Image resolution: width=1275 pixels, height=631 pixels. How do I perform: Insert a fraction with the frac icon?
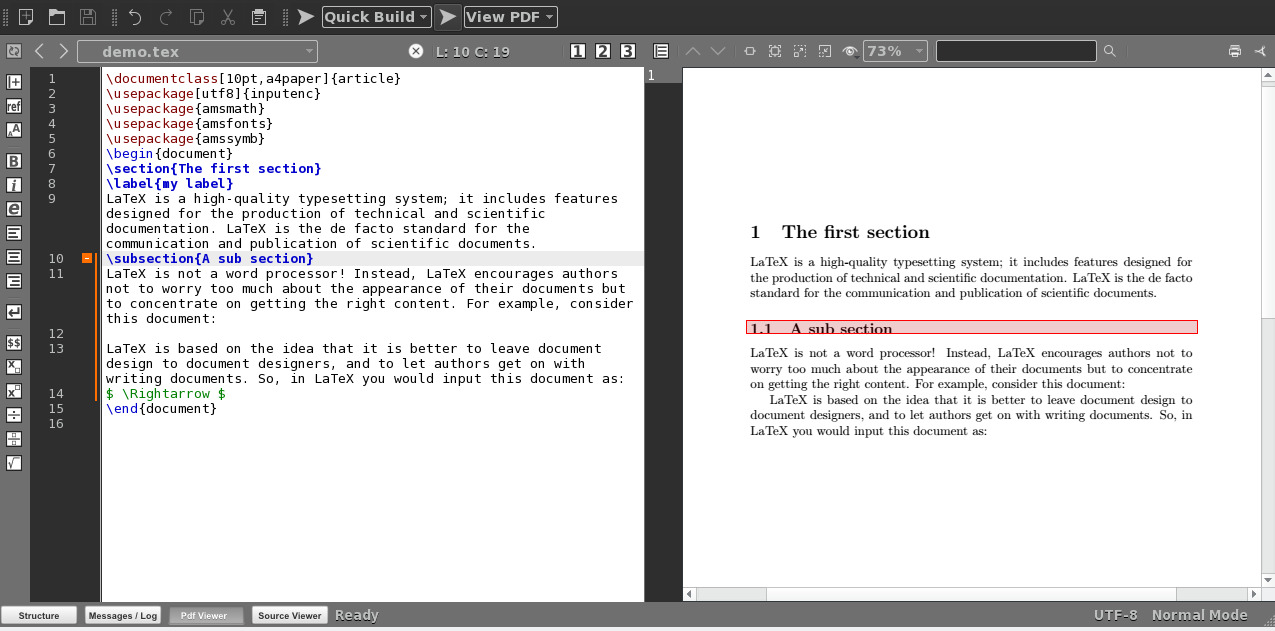[13, 440]
